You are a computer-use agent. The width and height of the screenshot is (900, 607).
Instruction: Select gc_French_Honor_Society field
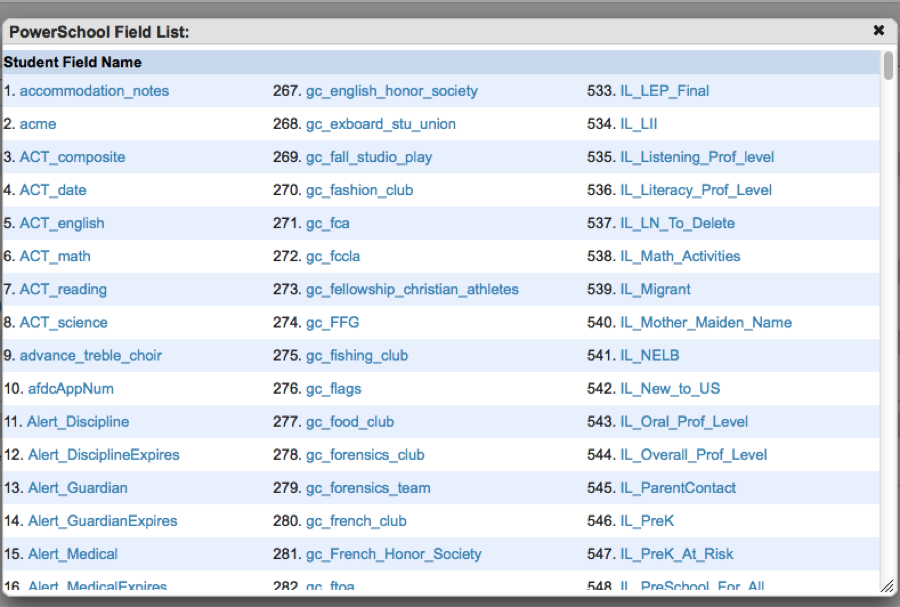coord(393,553)
